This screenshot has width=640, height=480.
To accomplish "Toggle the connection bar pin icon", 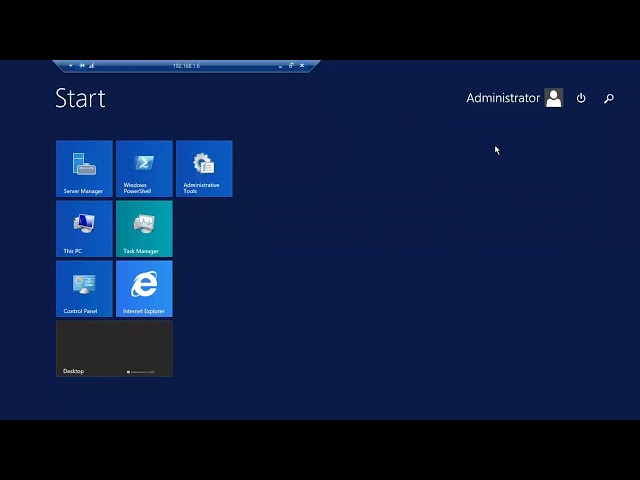I will [82, 65].
